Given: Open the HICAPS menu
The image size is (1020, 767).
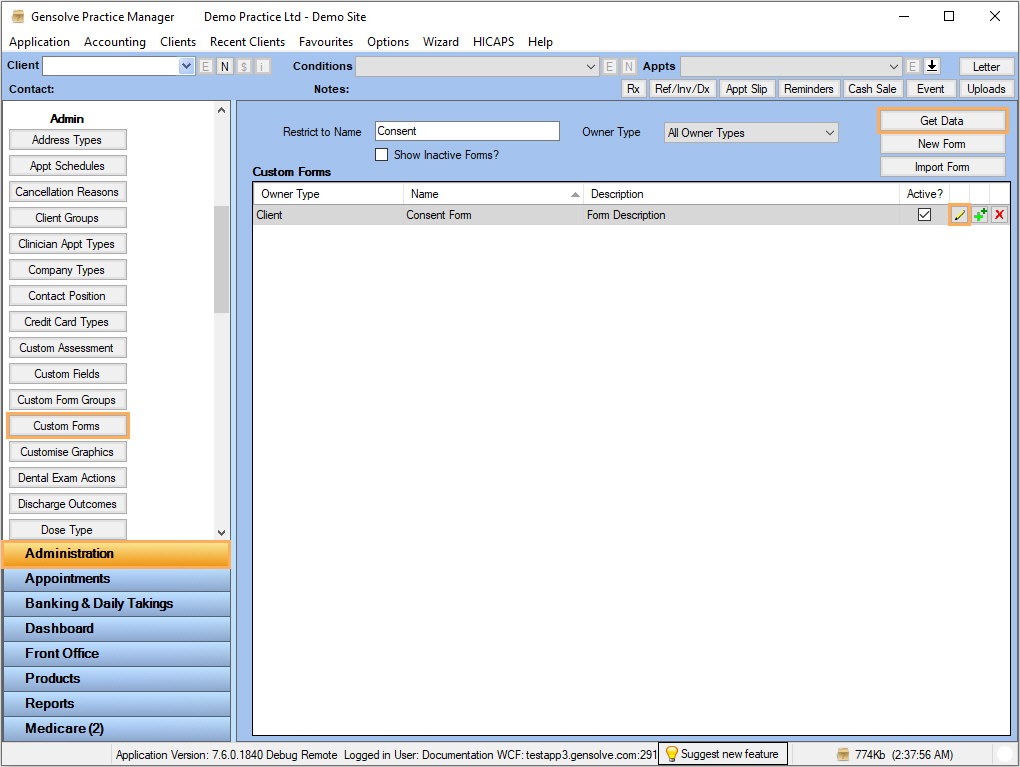Looking at the screenshot, I should coord(493,42).
